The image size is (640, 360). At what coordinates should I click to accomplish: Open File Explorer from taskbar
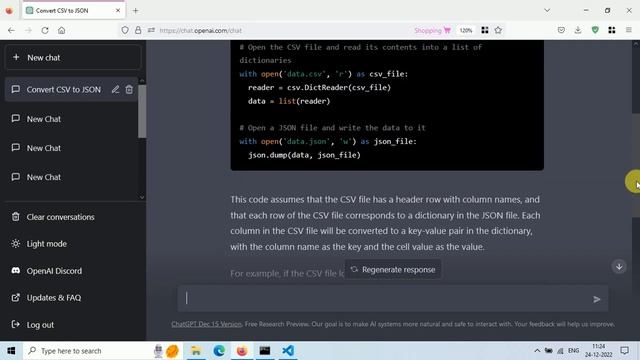coord(196,351)
